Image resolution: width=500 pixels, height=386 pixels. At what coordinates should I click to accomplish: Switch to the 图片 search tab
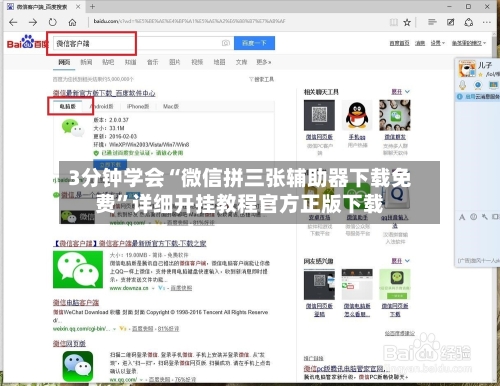tap(175, 62)
